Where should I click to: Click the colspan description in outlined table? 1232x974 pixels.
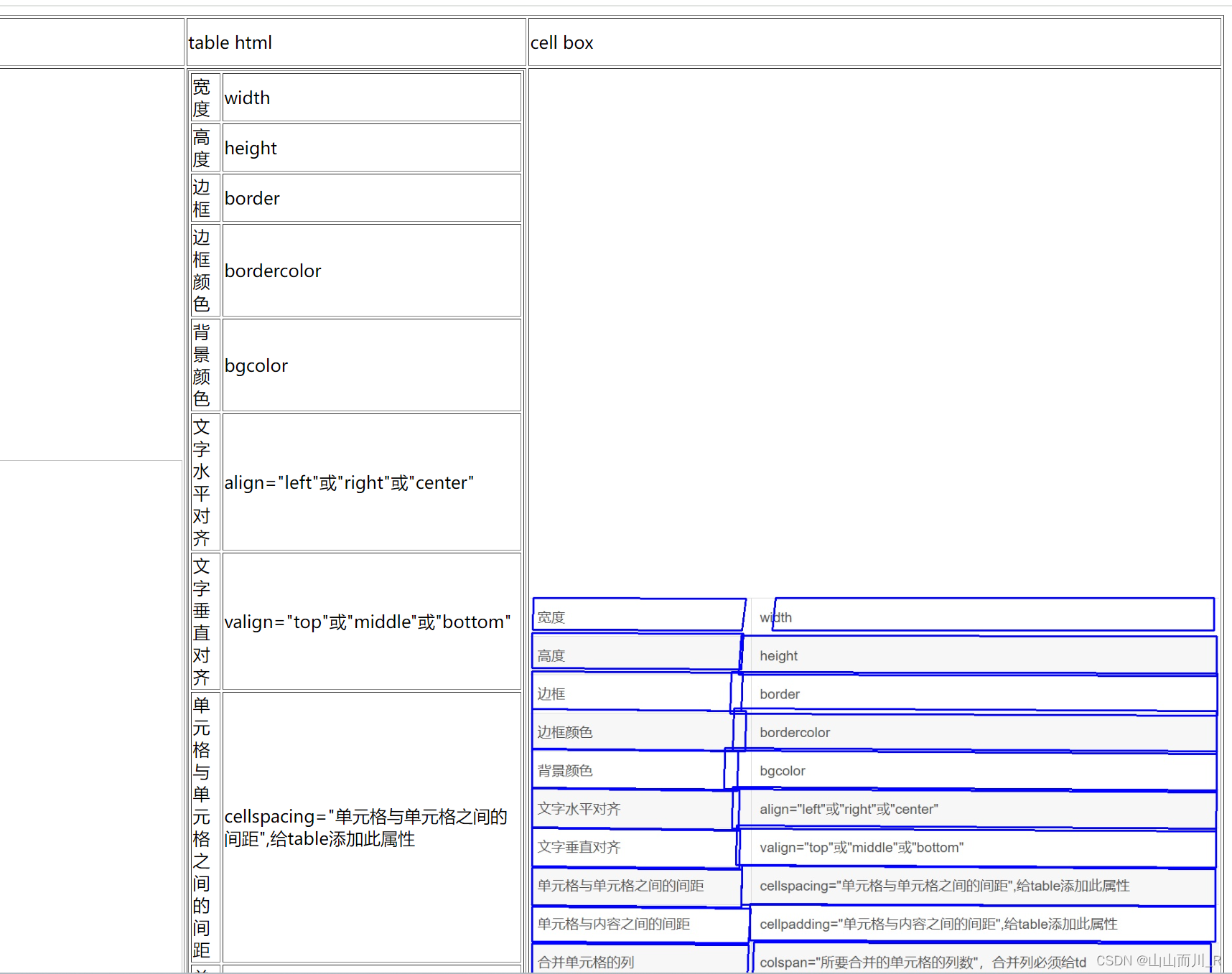click(x=923, y=963)
